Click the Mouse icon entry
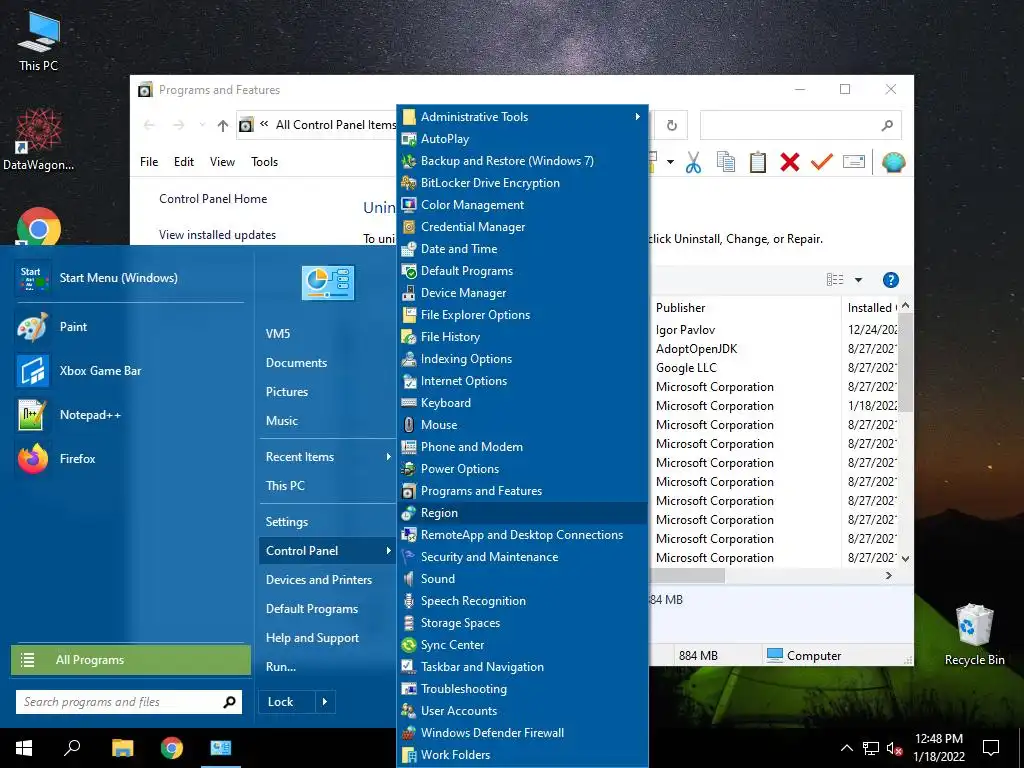1024x768 pixels. [x=409, y=424]
